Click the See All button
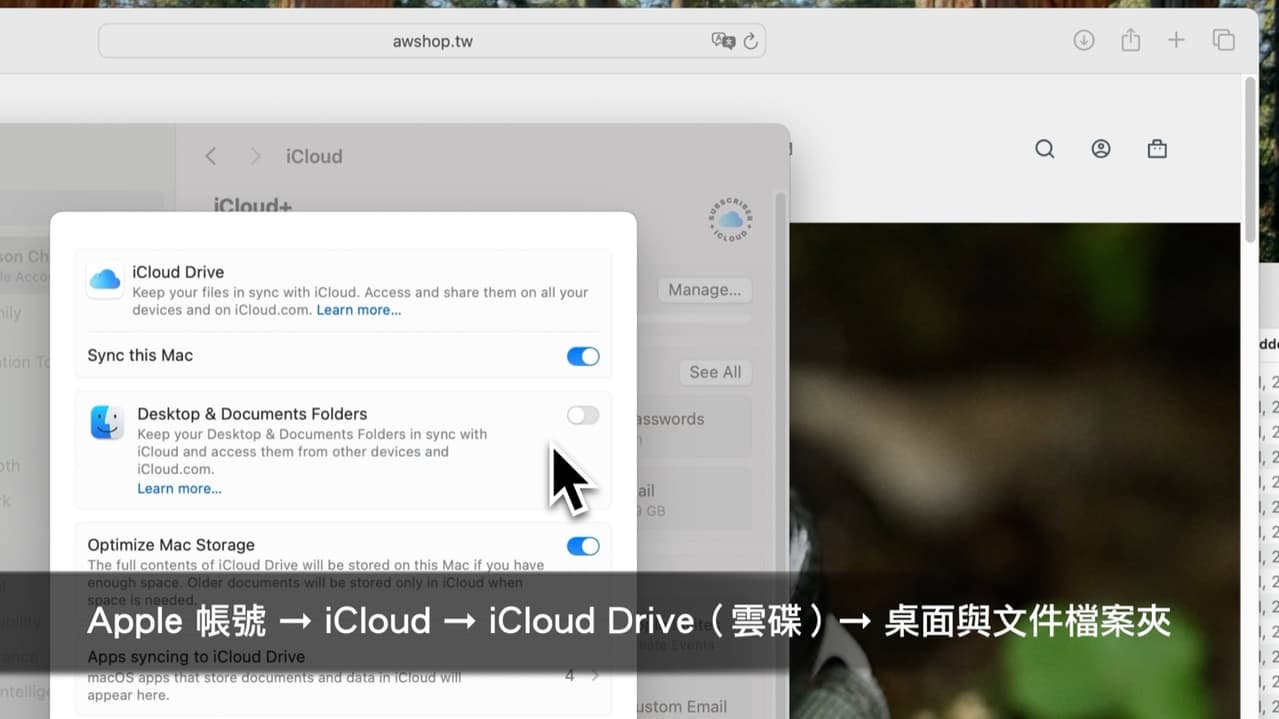Image resolution: width=1279 pixels, height=719 pixels. [715, 372]
